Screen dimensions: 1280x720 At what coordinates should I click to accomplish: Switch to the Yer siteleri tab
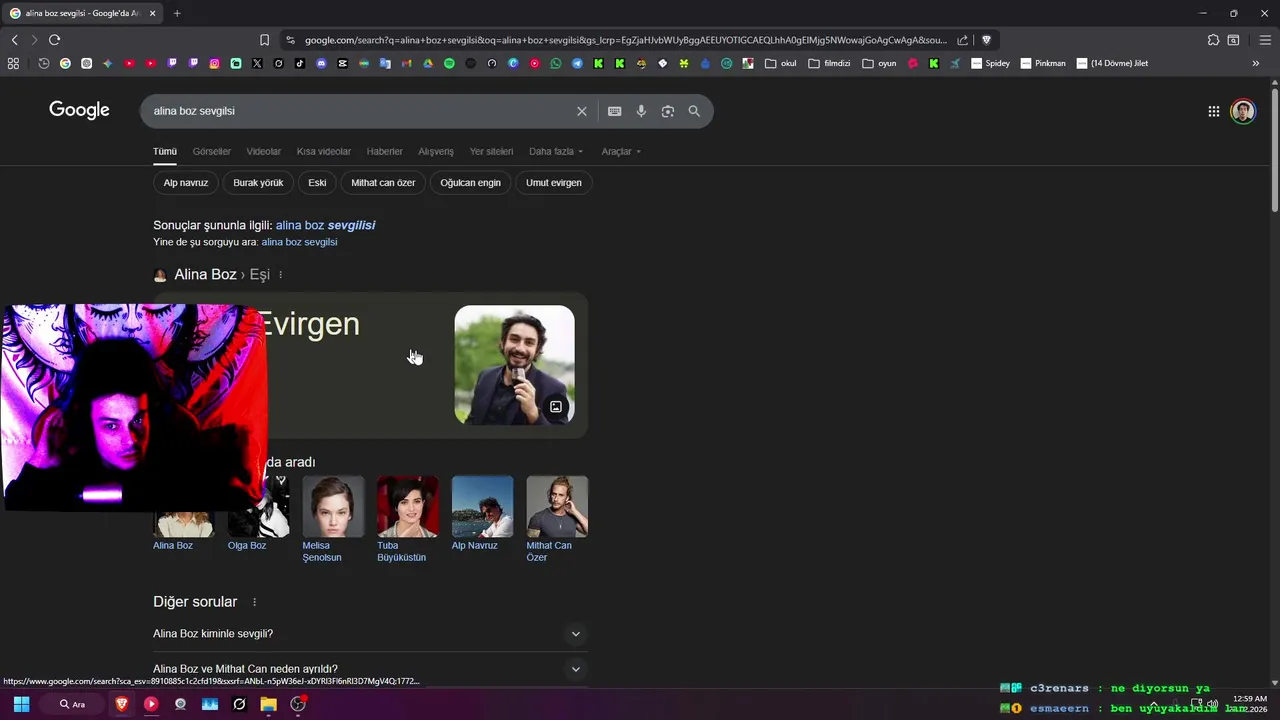pyautogui.click(x=491, y=151)
